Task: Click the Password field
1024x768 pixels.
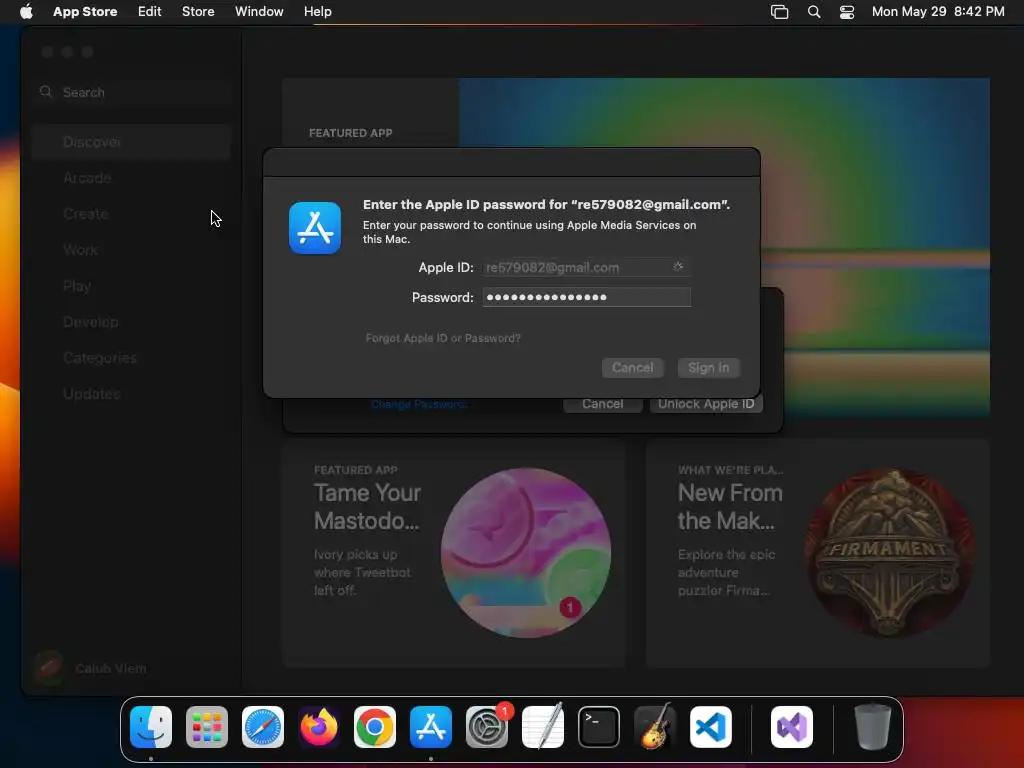Action: pos(586,297)
